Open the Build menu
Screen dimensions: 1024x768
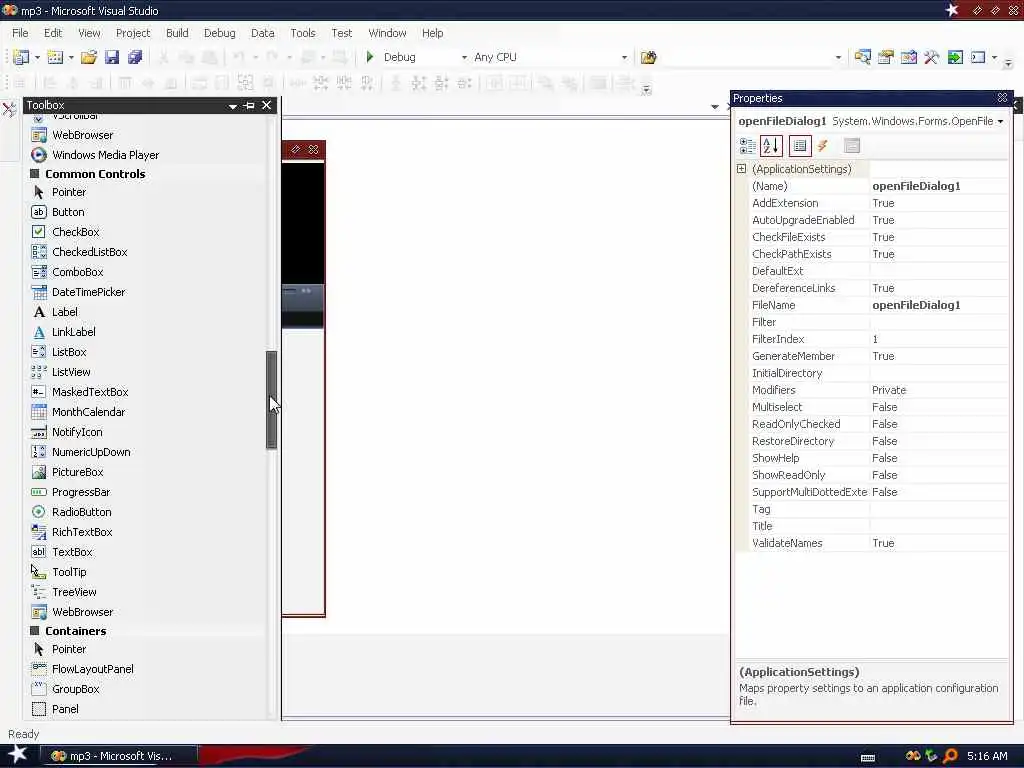pos(177,33)
